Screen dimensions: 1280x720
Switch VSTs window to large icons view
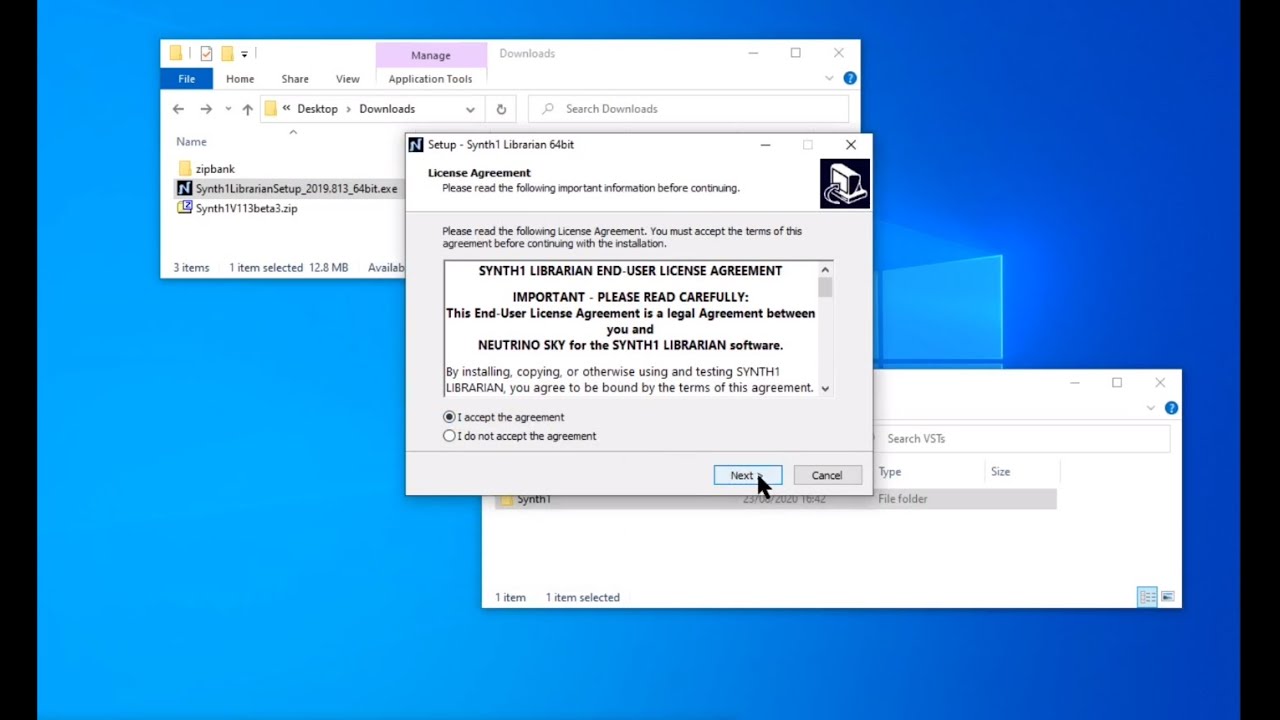point(1167,597)
